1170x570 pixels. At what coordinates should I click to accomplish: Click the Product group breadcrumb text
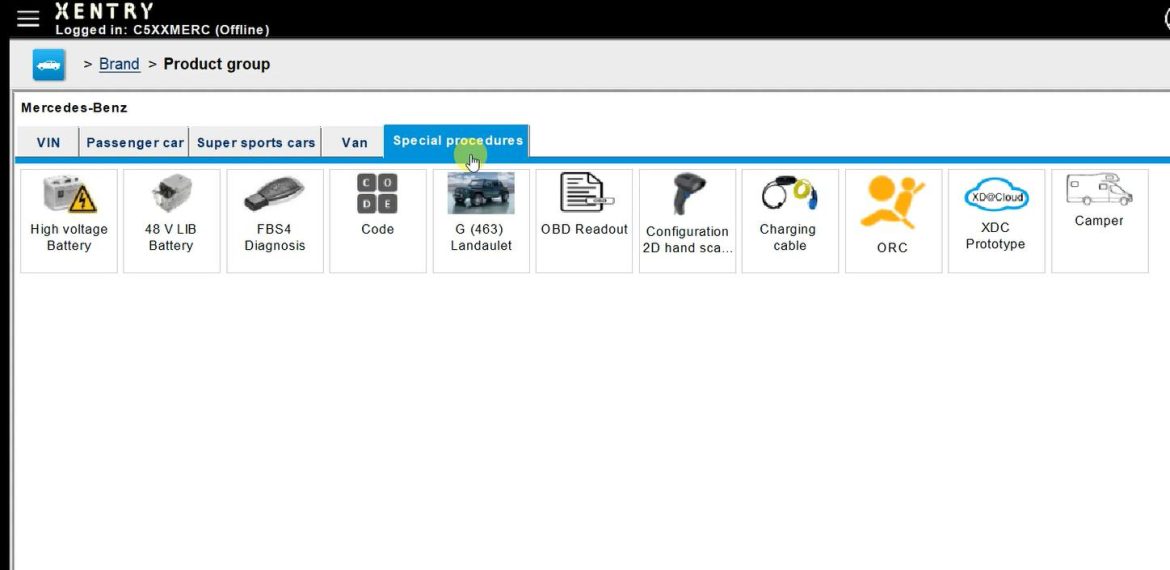coord(216,64)
